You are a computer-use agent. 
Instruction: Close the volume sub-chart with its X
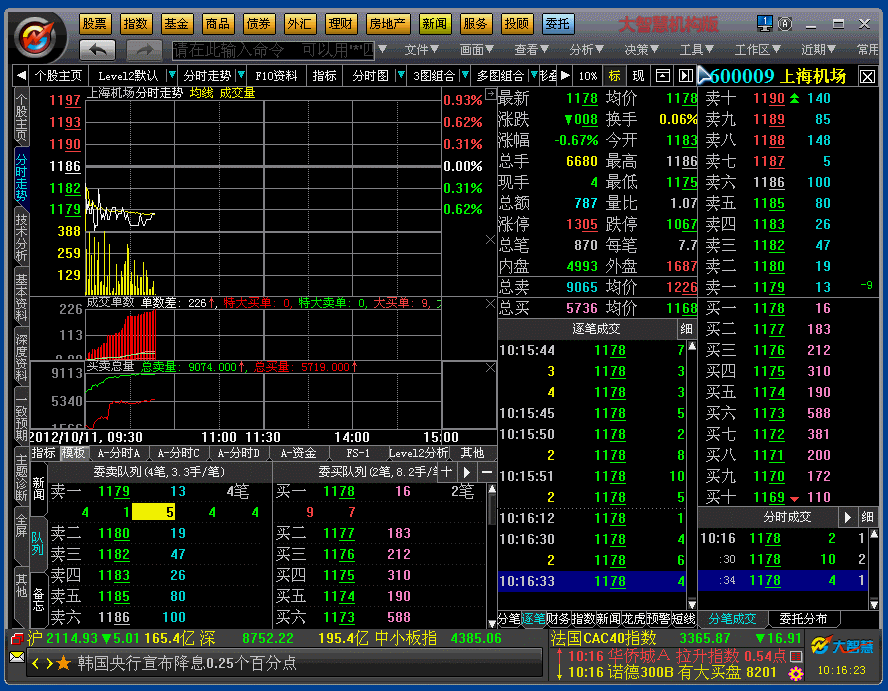(490, 240)
